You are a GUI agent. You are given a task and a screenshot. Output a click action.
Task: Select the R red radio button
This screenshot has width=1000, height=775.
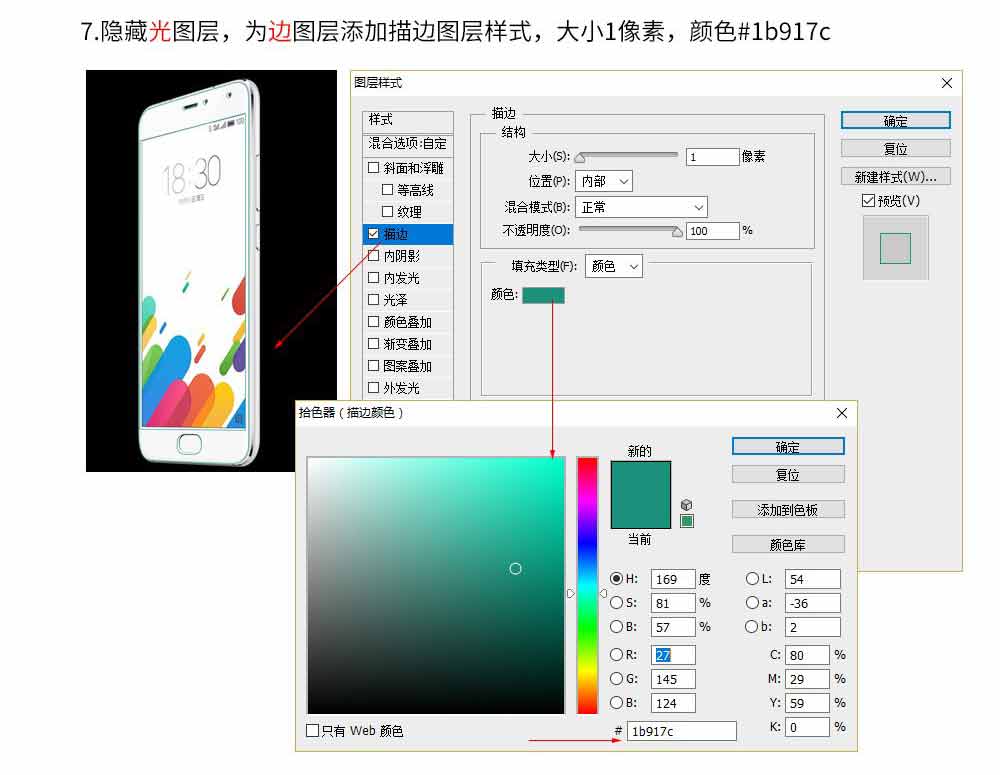pyautogui.click(x=616, y=654)
